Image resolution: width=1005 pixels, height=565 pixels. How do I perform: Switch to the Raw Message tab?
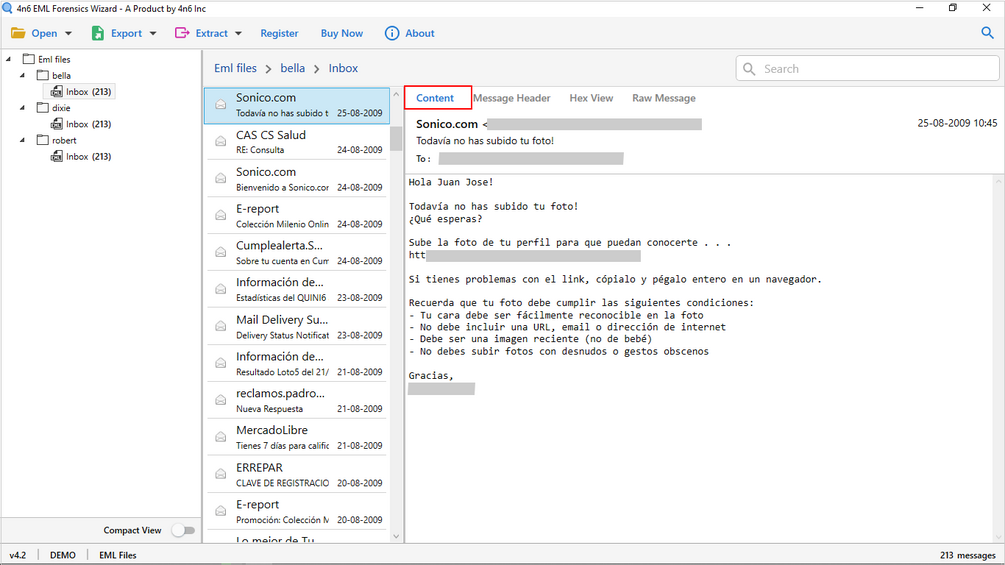[663, 98]
